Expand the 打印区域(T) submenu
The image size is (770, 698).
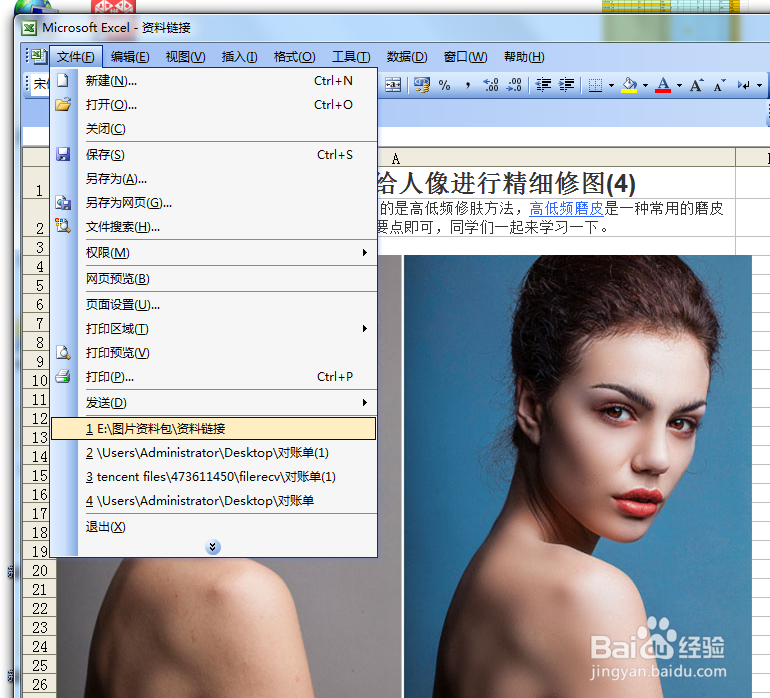364,328
